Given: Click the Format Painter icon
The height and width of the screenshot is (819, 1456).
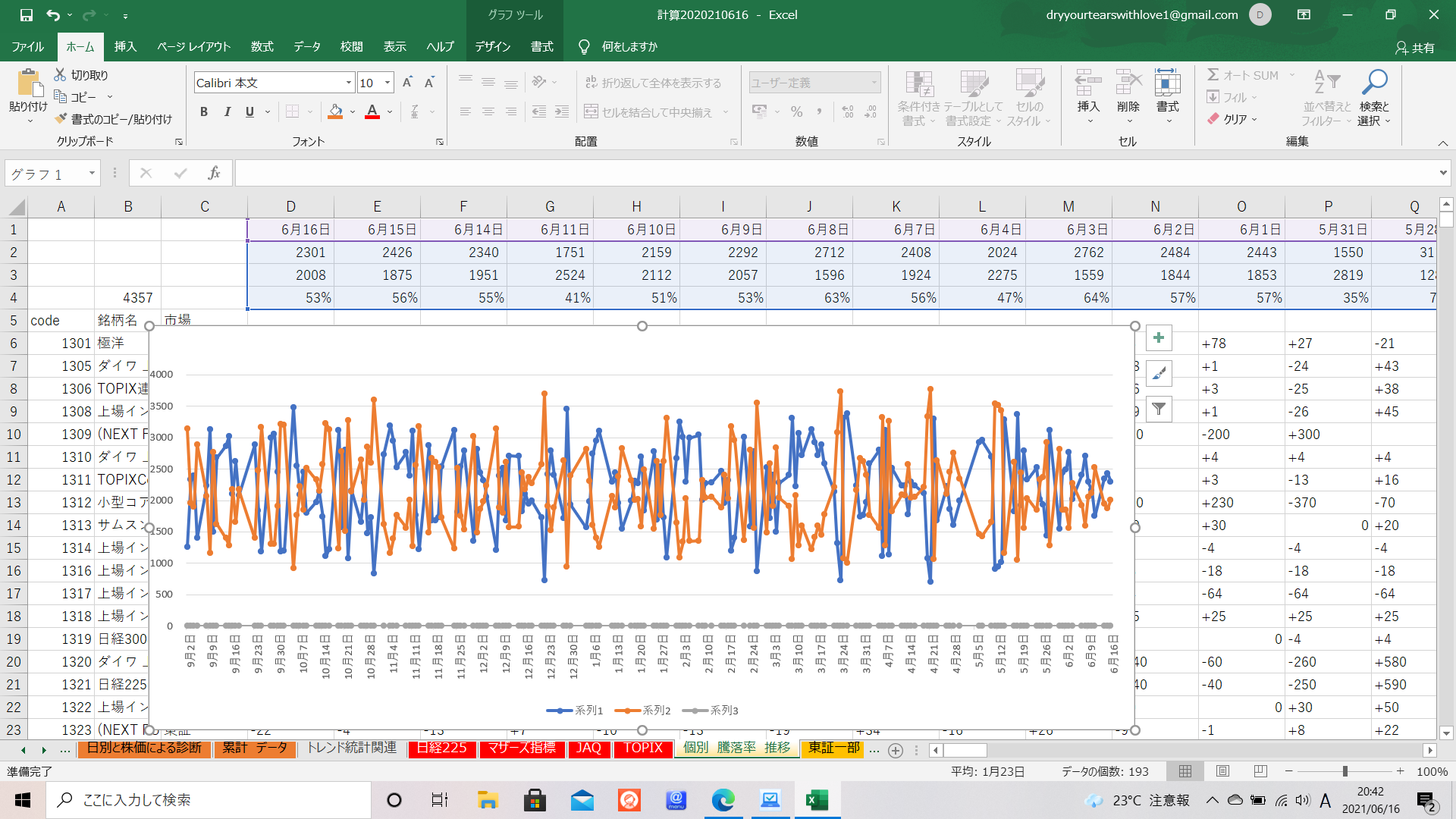Looking at the screenshot, I should [x=61, y=119].
